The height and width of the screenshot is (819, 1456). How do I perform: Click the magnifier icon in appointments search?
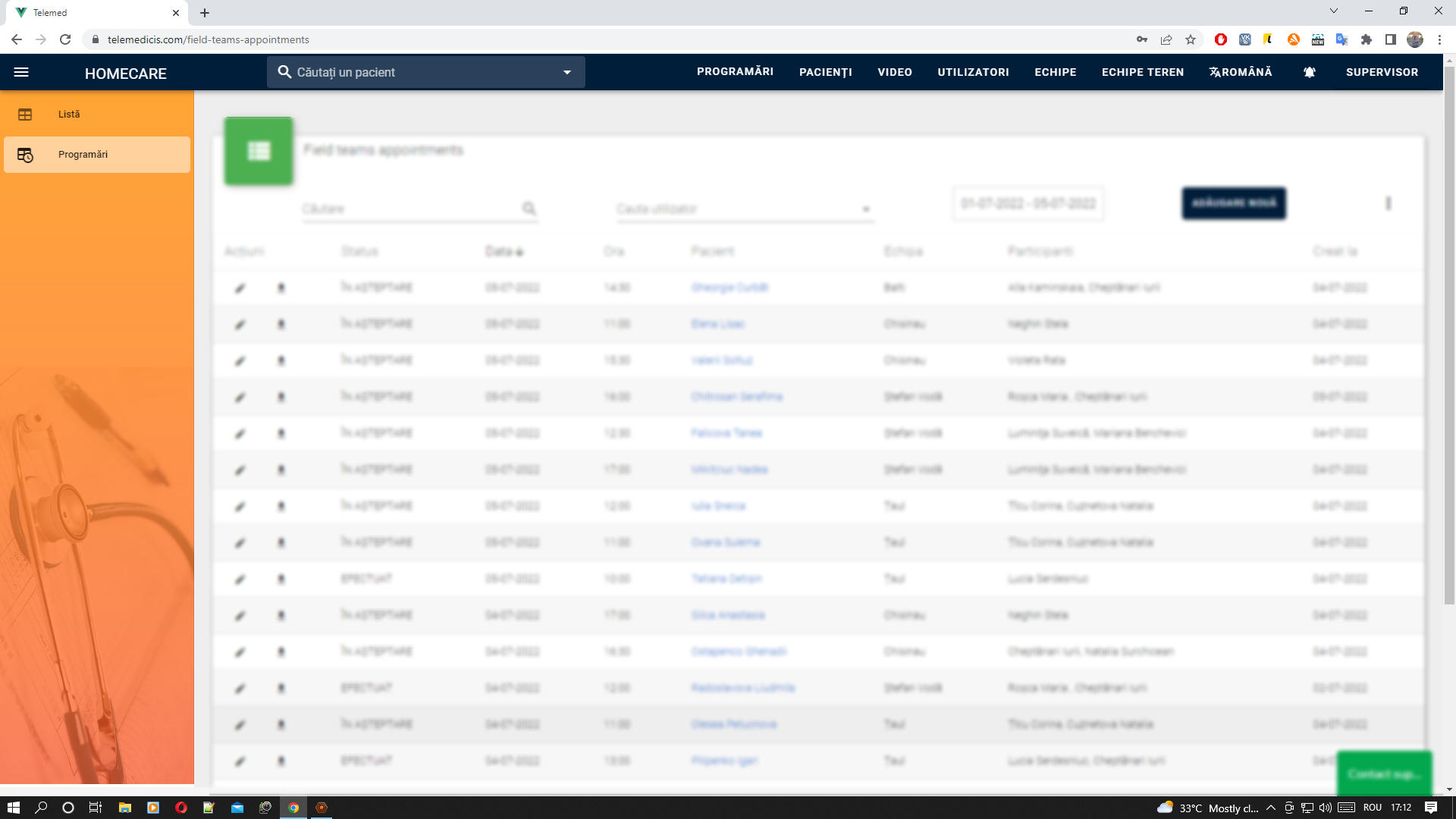(x=529, y=209)
